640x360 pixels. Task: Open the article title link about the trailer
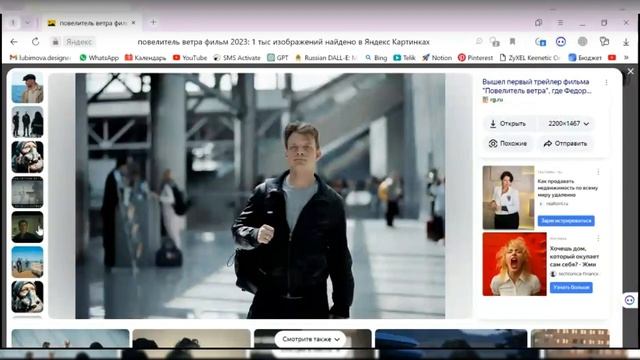click(x=536, y=86)
